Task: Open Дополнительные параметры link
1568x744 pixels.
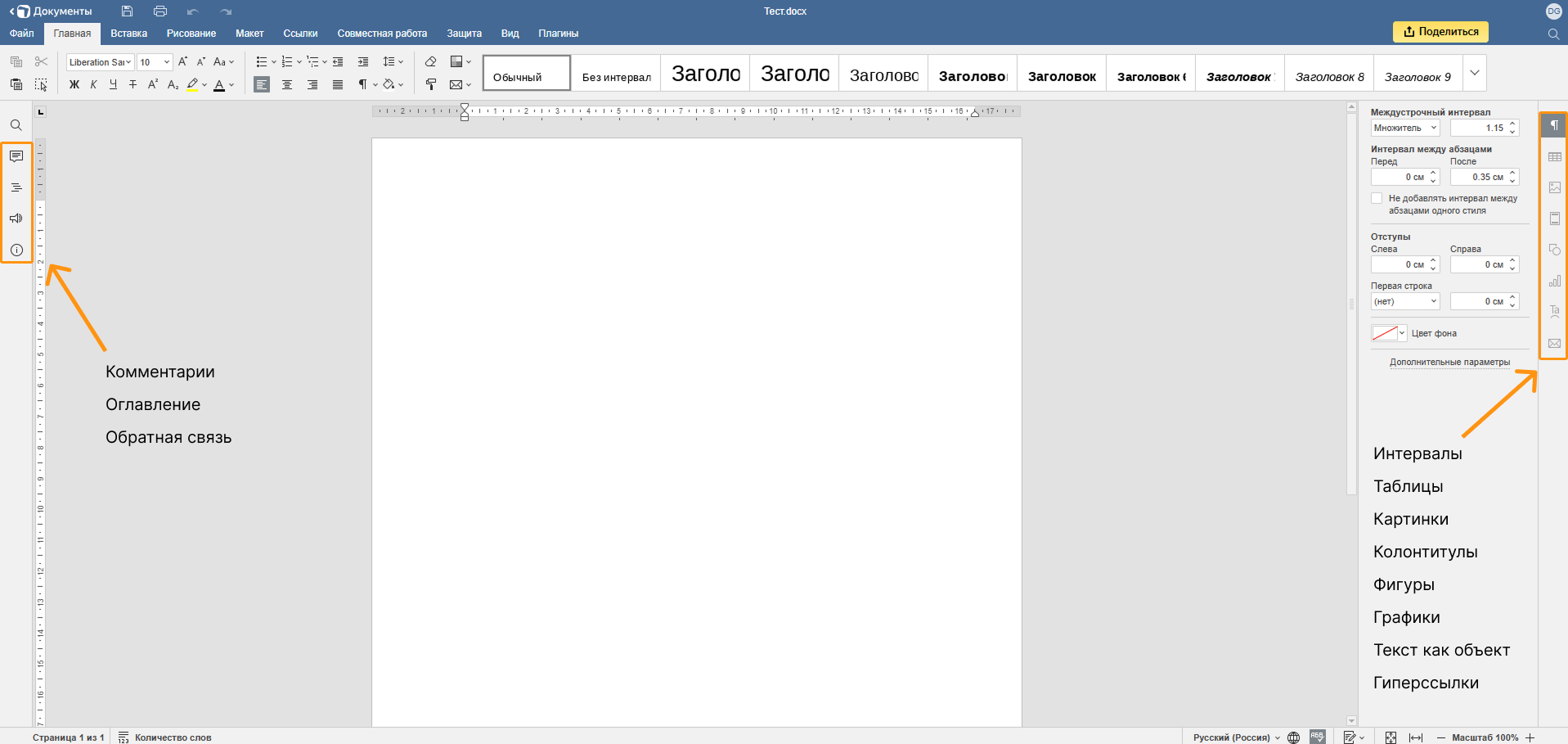Action: point(1449,362)
